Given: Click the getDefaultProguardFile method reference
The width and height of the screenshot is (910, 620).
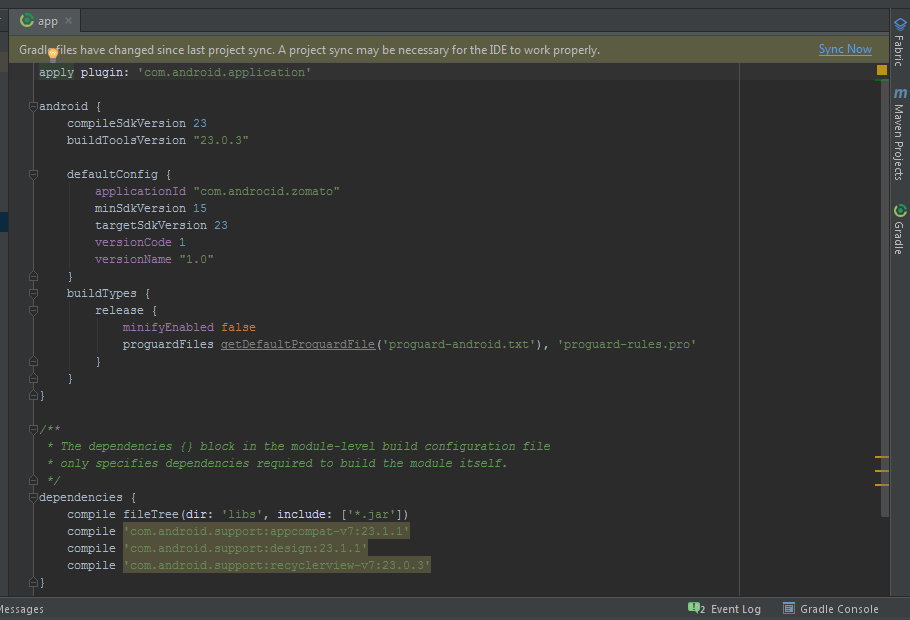Looking at the screenshot, I should pyautogui.click(x=297, y=344).
